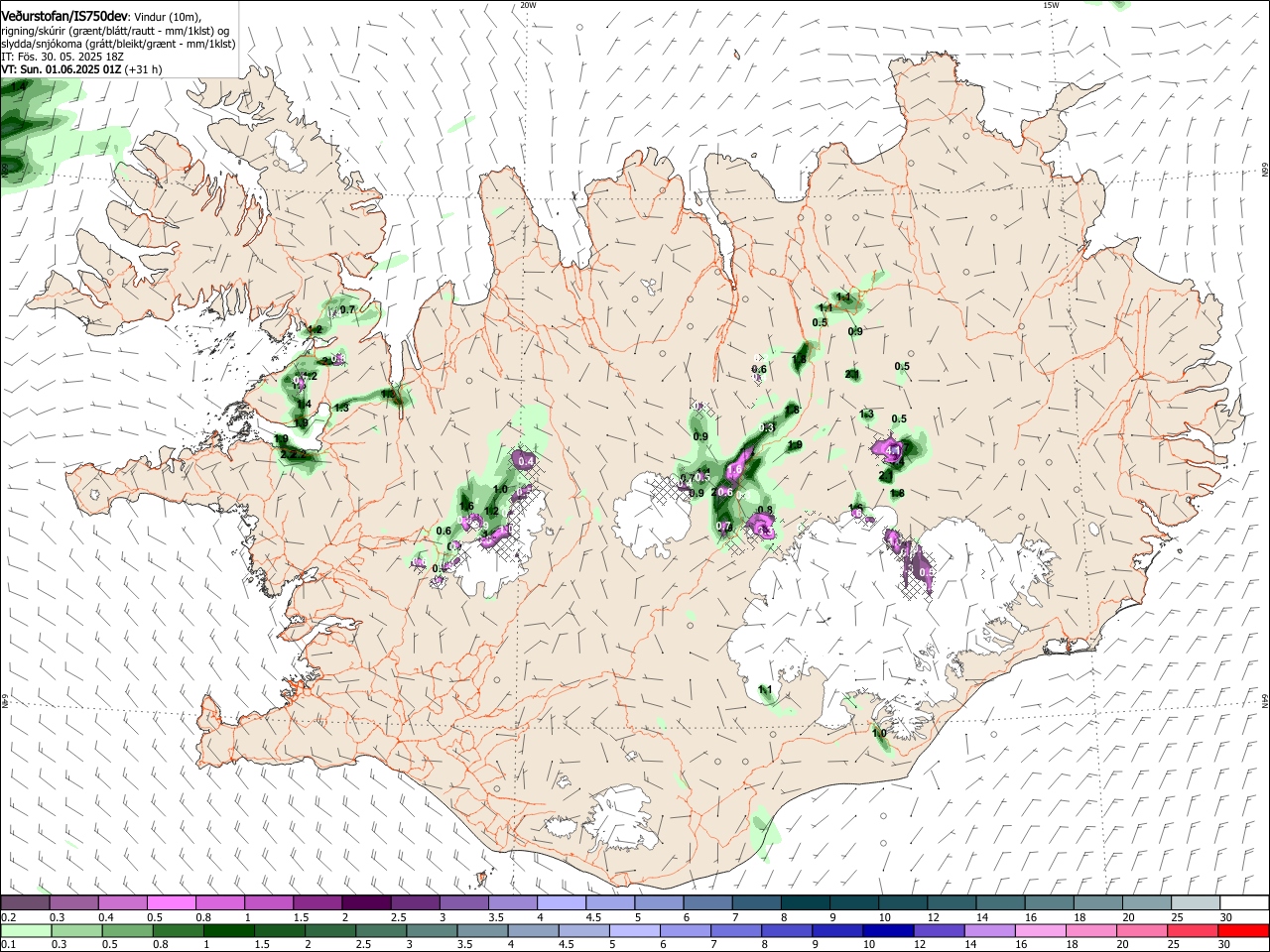Click the "0.1" label in the rain legend
Image resolution: width=1270 pixels, height=952 pixels.
pos(9,945)
